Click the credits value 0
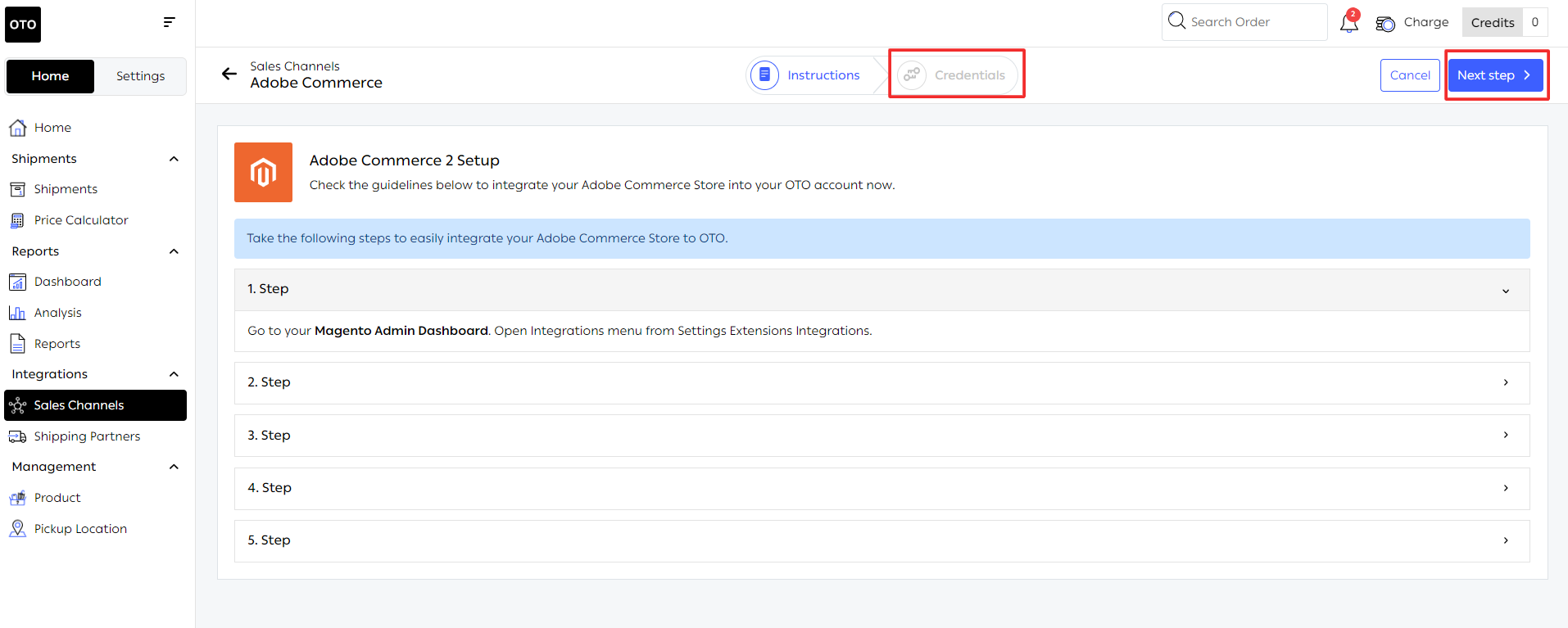Viewport: 1568px width, 628px height. coord(1535,22)
